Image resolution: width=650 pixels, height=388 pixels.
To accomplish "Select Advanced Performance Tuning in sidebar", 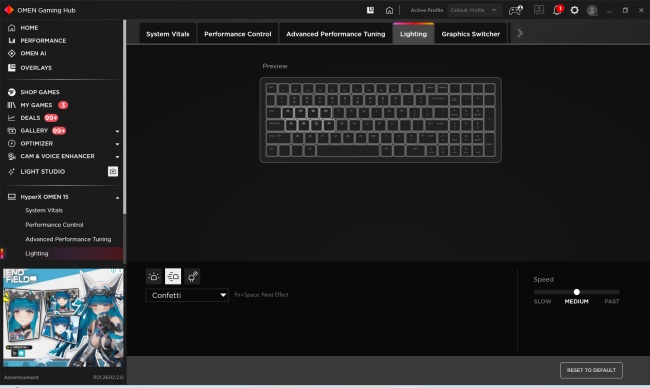I will click(68, 240).
